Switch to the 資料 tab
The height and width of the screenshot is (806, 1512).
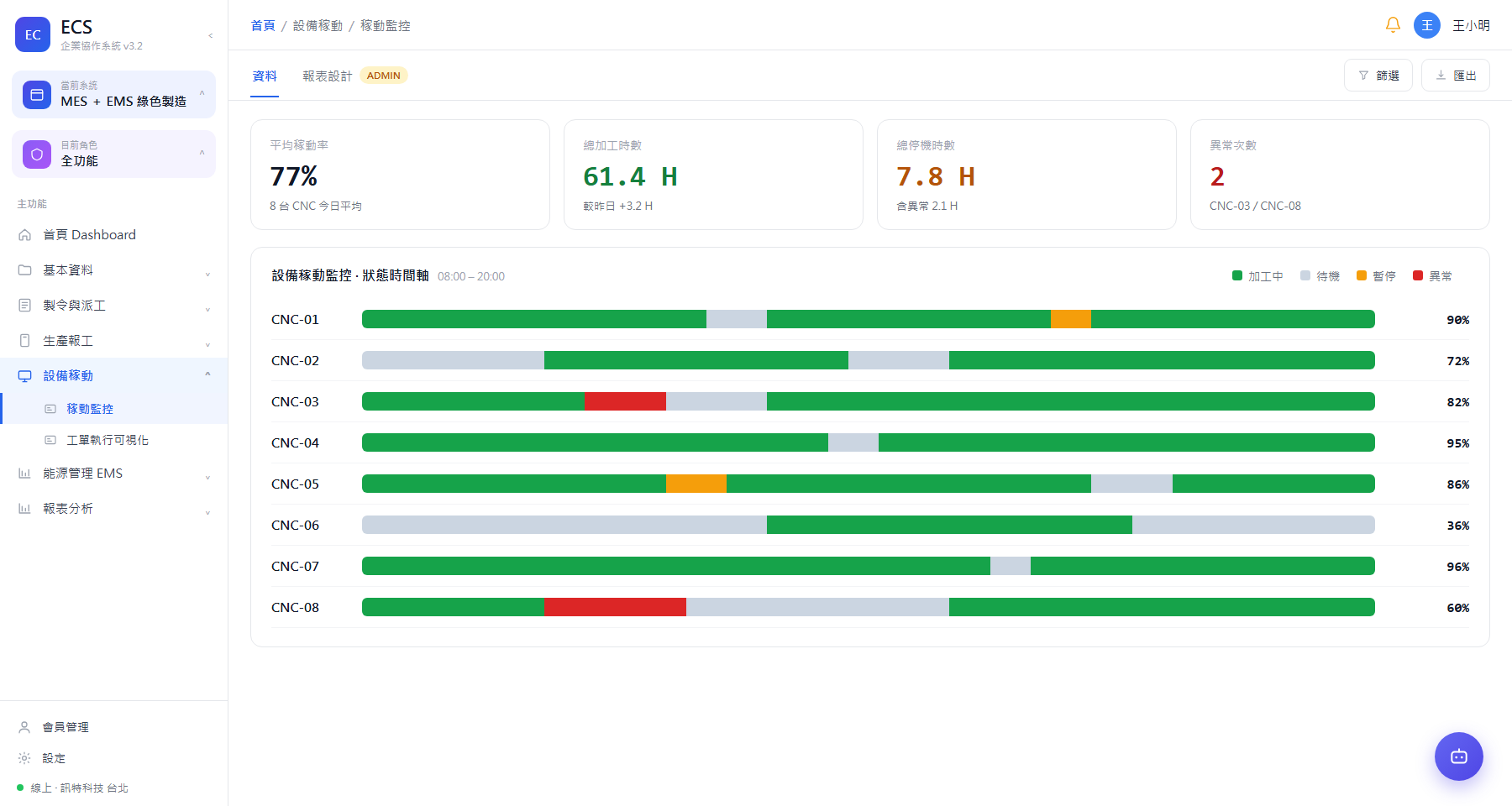point(265,76)
